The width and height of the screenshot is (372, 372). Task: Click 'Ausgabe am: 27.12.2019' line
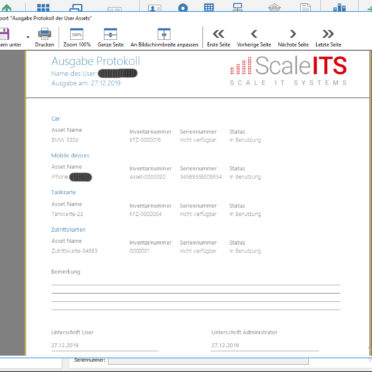[x=86, y=83]
